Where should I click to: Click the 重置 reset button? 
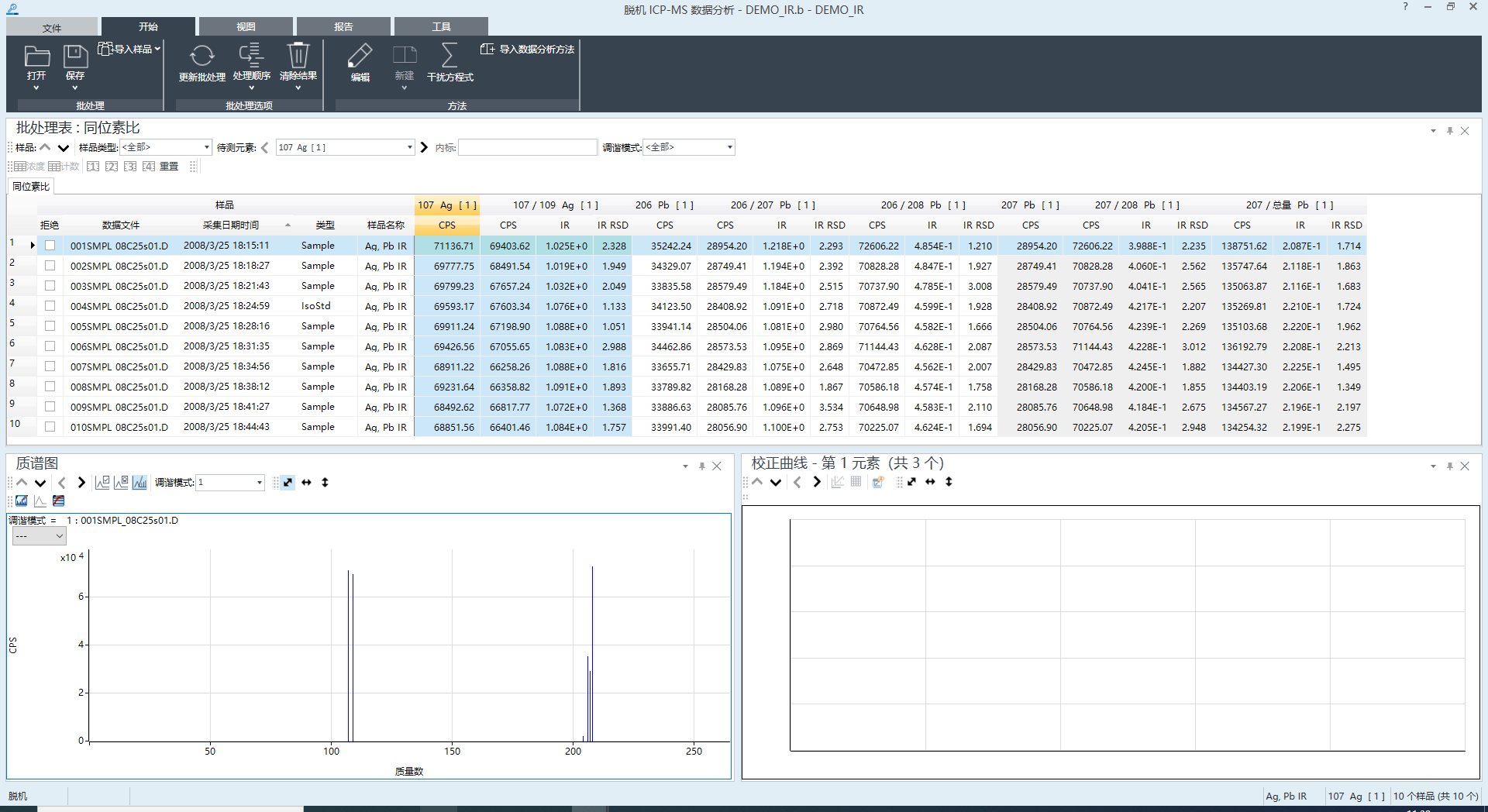click(x=169, y=167)
